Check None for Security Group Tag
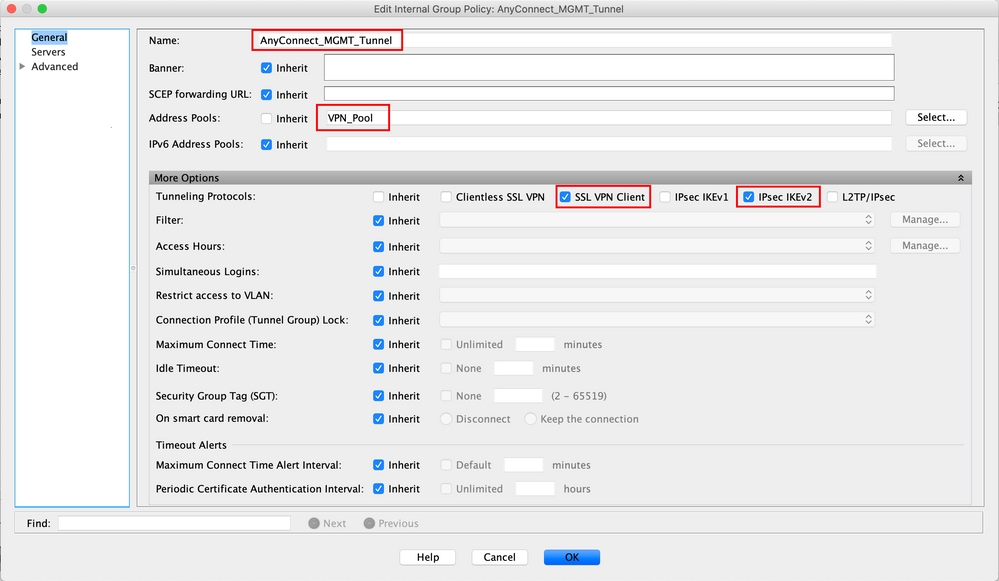The image size is (999, 581). [446, 396]
